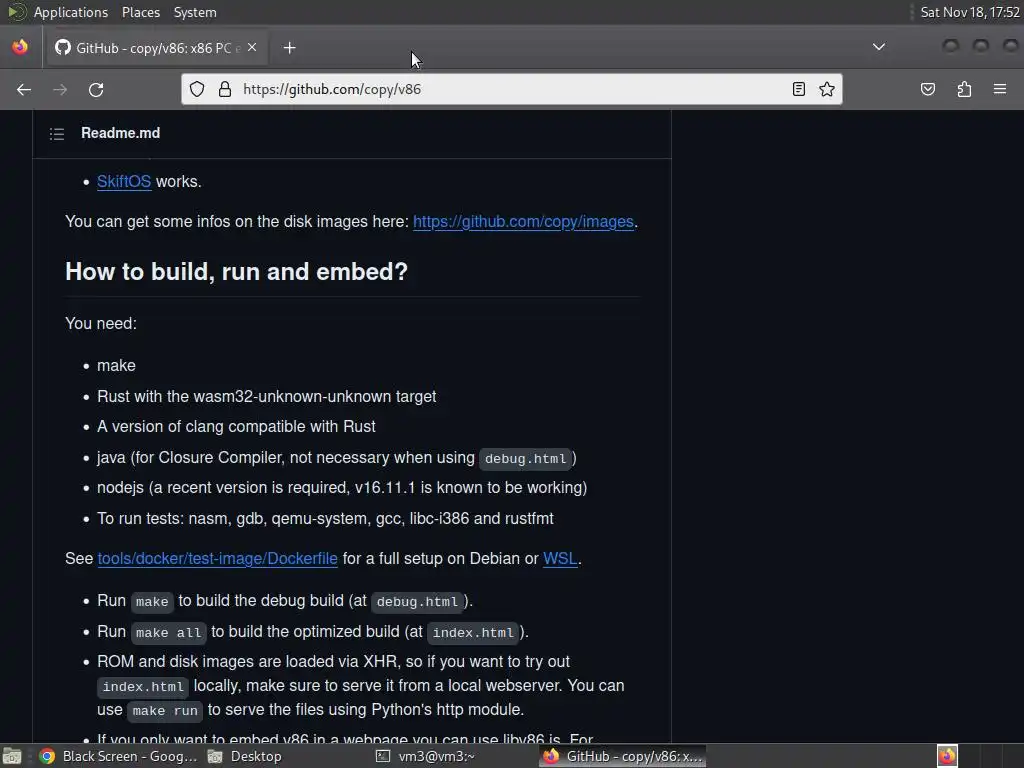
Task: Click the forward navigation arrow
Action: [60, 89]
